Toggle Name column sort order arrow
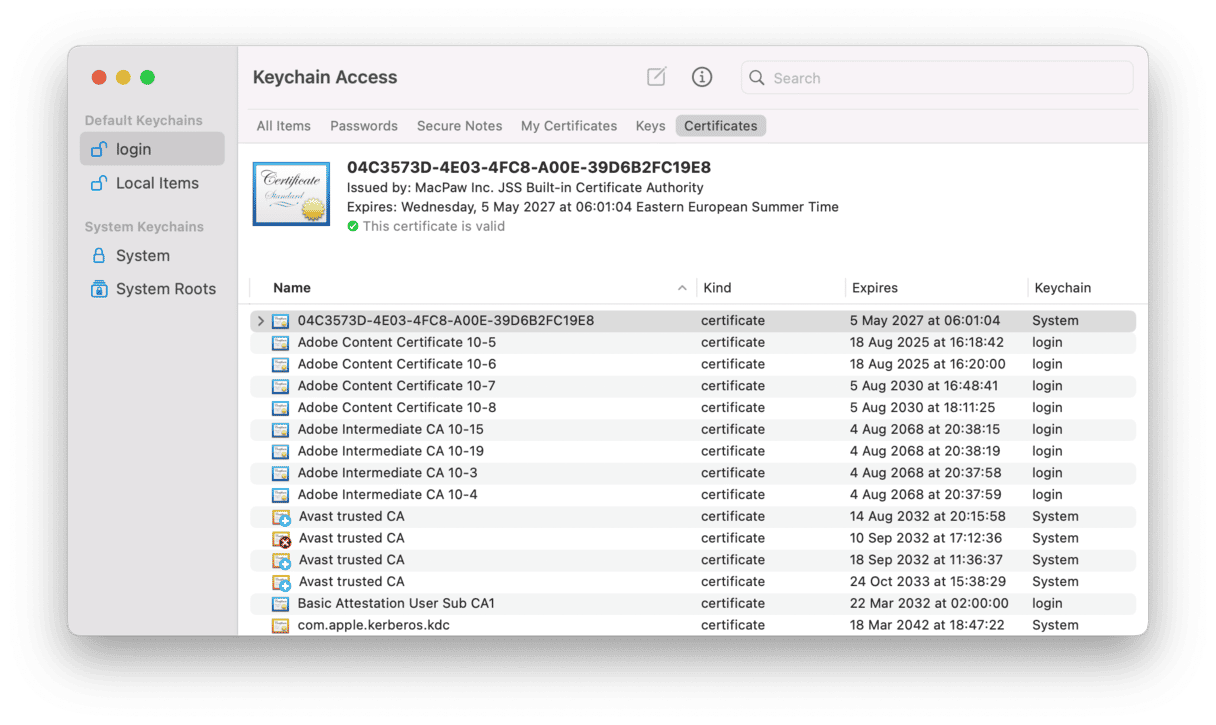The height and width of the screenshot is (725, 1216). [x=682, y=288]
